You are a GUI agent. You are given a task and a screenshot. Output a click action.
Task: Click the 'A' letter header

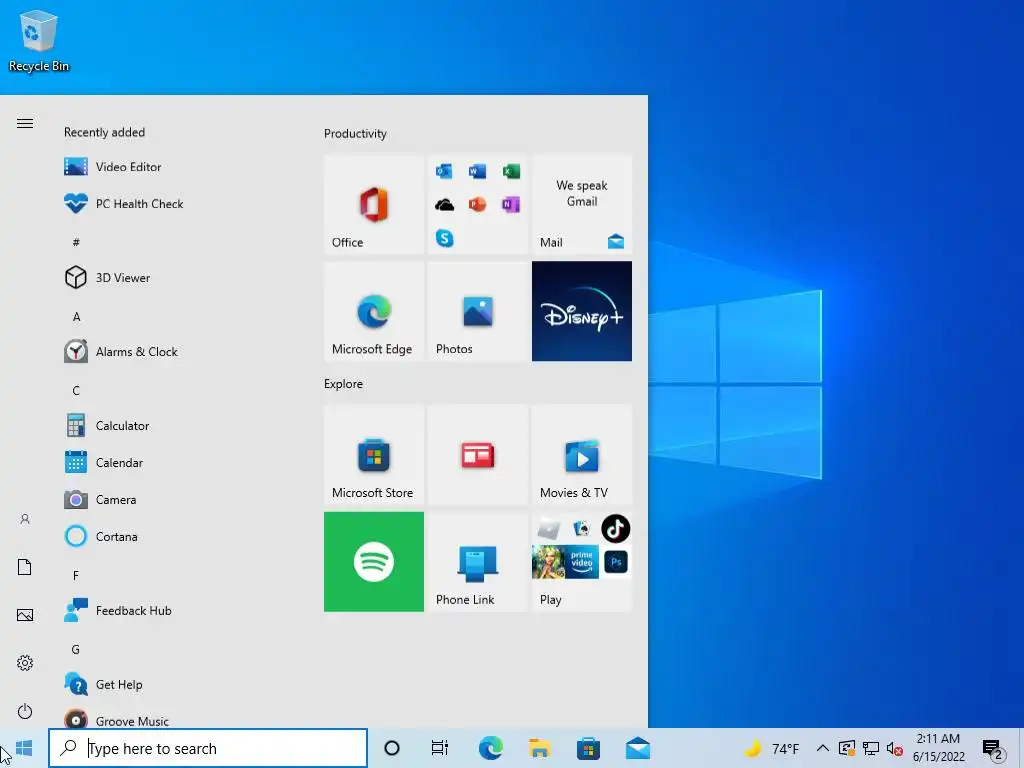coord(76,317)
